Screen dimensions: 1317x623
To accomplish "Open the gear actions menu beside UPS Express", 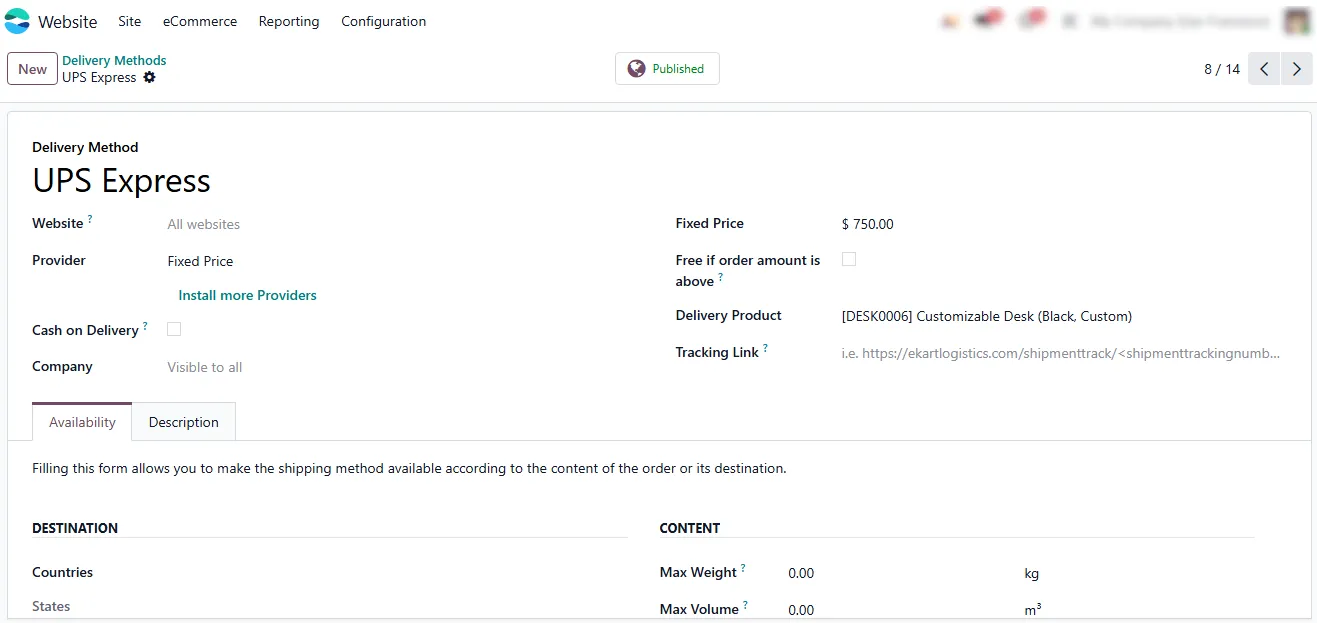I will 150,78.
